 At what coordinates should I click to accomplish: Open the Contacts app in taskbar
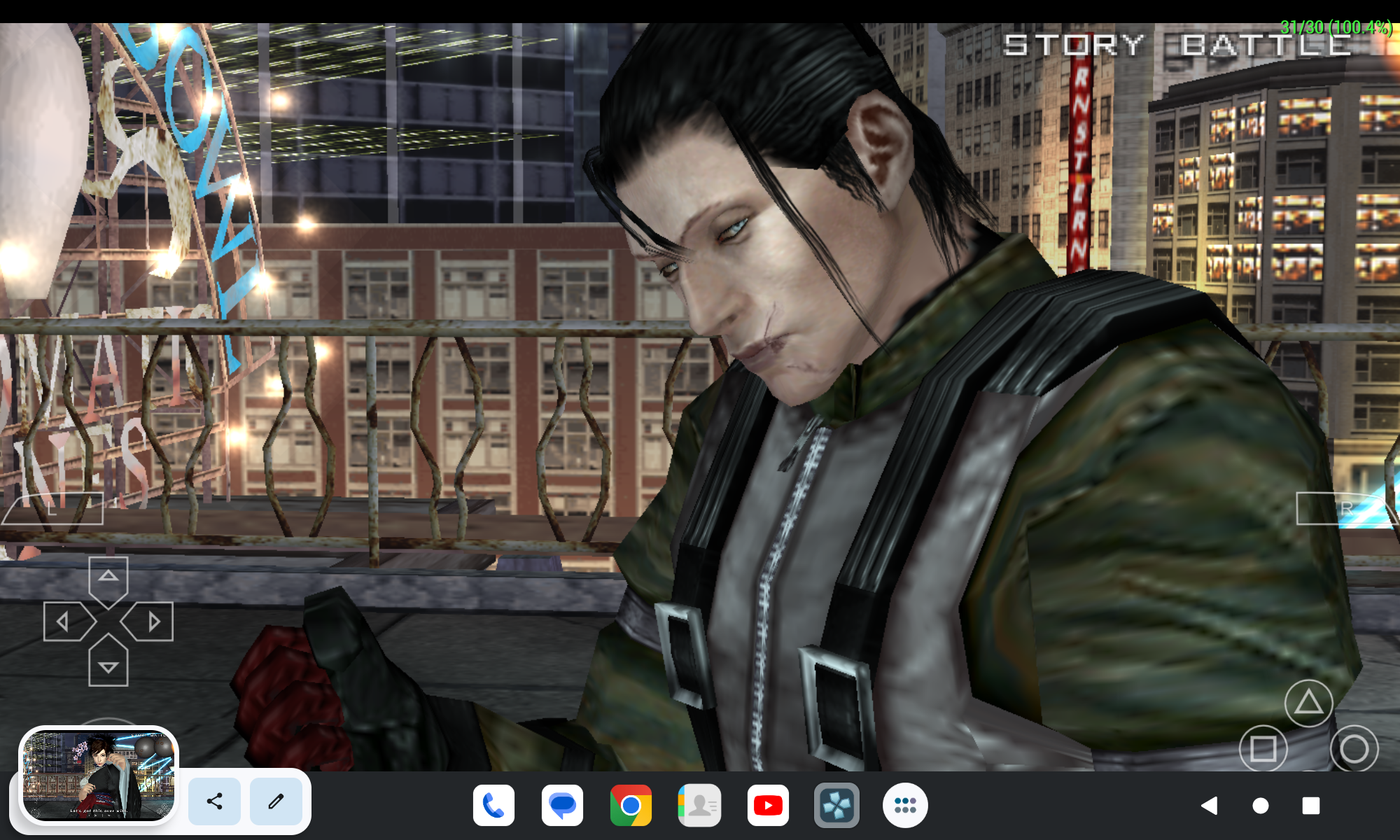tap(699, 806)
